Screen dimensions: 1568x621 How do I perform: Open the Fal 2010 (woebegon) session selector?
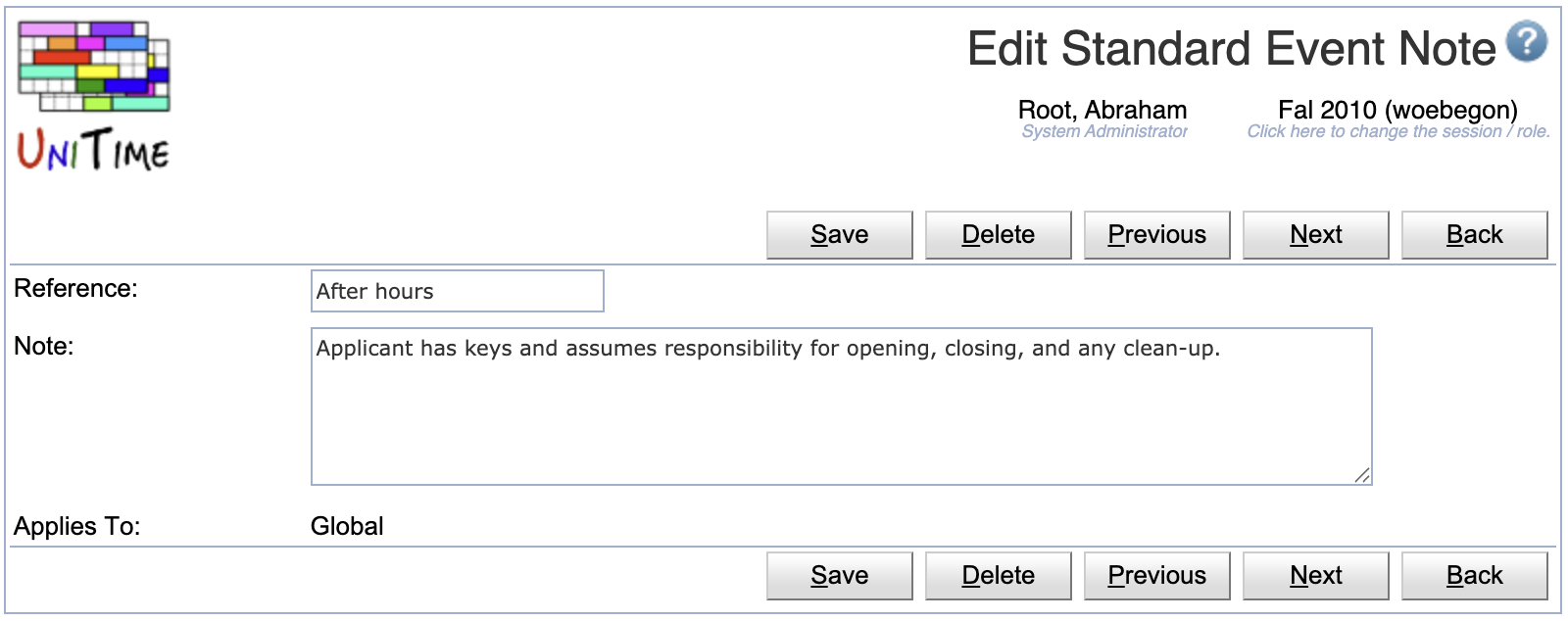pyautogui.click(x=1397, y=110)
